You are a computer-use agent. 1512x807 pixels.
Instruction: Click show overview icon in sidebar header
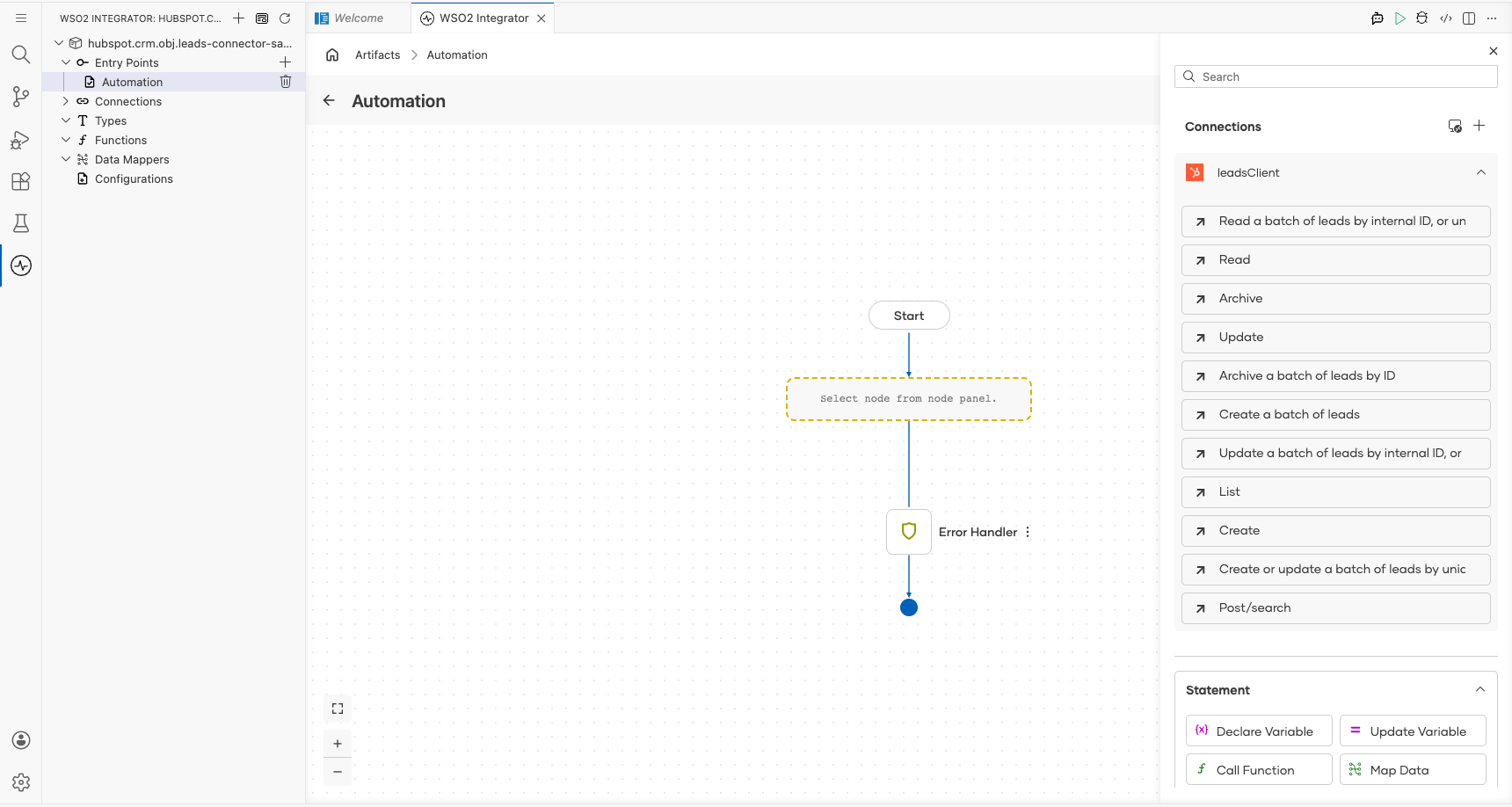click(x=262, y=18)
